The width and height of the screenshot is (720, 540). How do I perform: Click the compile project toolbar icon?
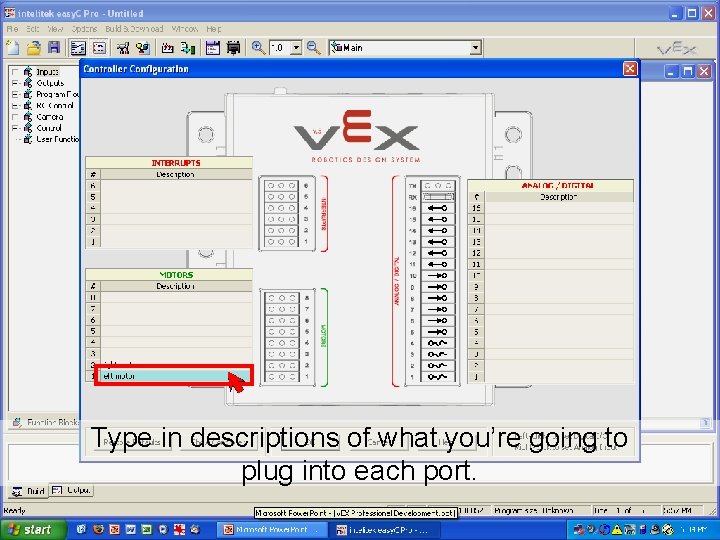pyautogui.click(x=168, y=48)
